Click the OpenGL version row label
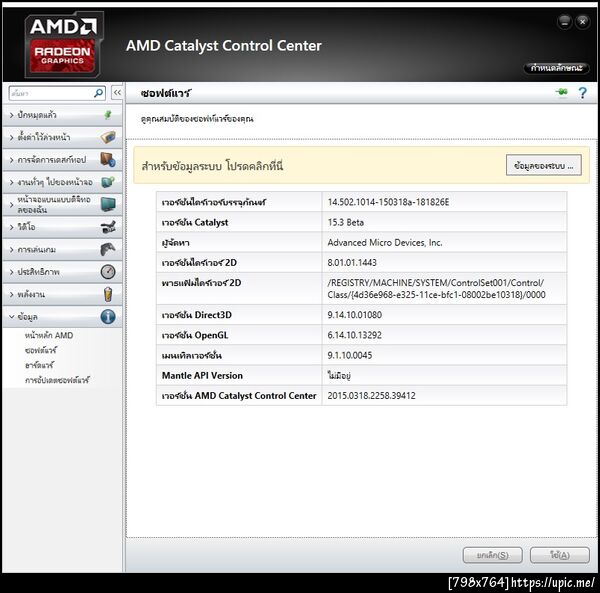The height and width of the screenshot is (593, 600). [x=195, y=335]
